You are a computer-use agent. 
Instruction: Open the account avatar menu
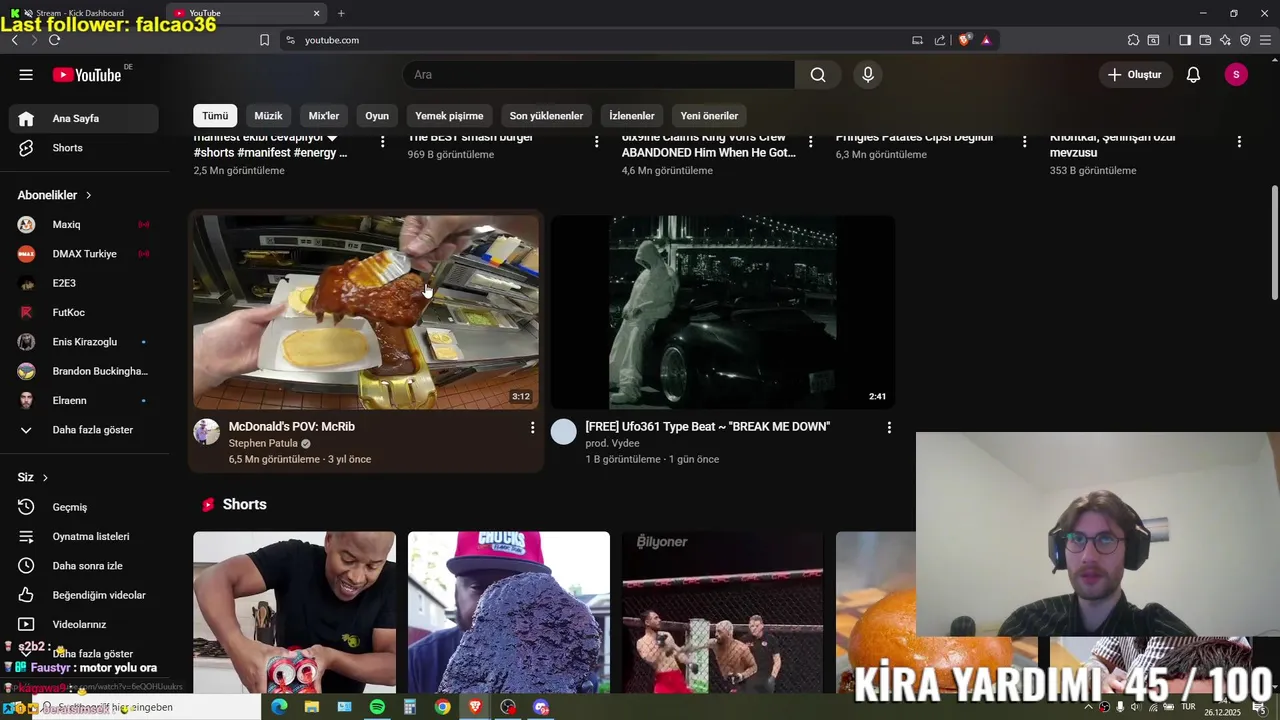[x=1236, y=75]
